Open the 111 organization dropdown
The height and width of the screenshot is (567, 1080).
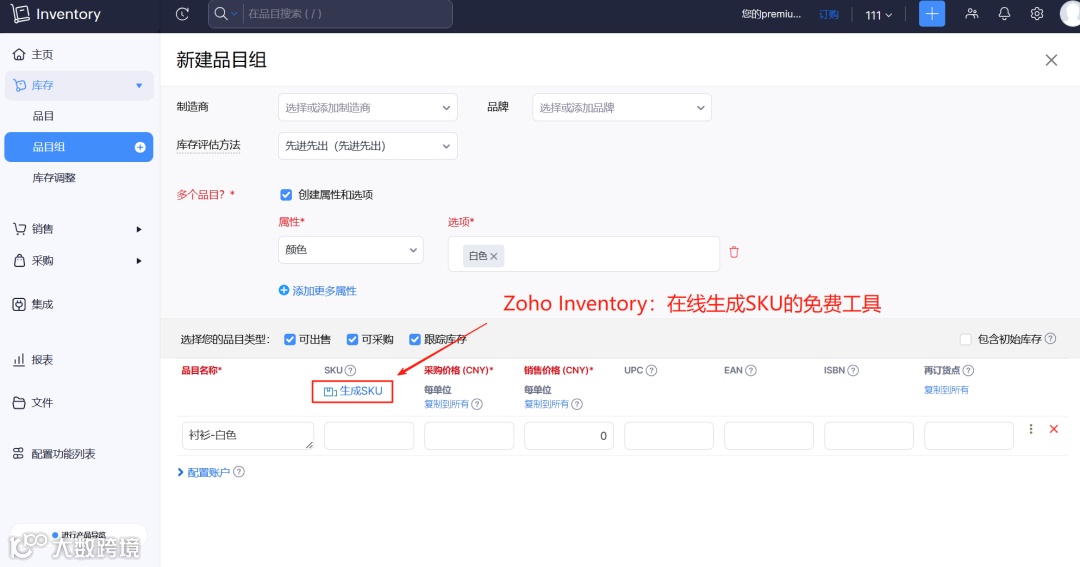pyautogui.click(x=878, y=14)
